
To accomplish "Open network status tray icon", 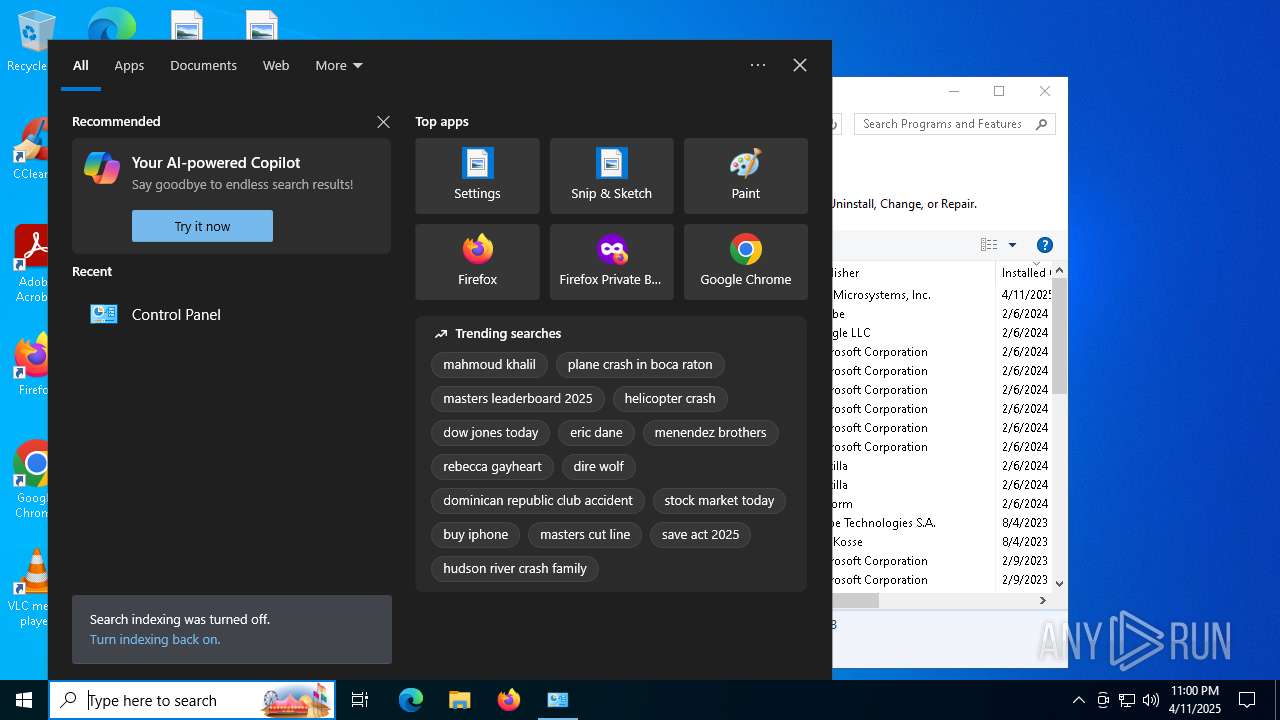I will (1126, 700).
